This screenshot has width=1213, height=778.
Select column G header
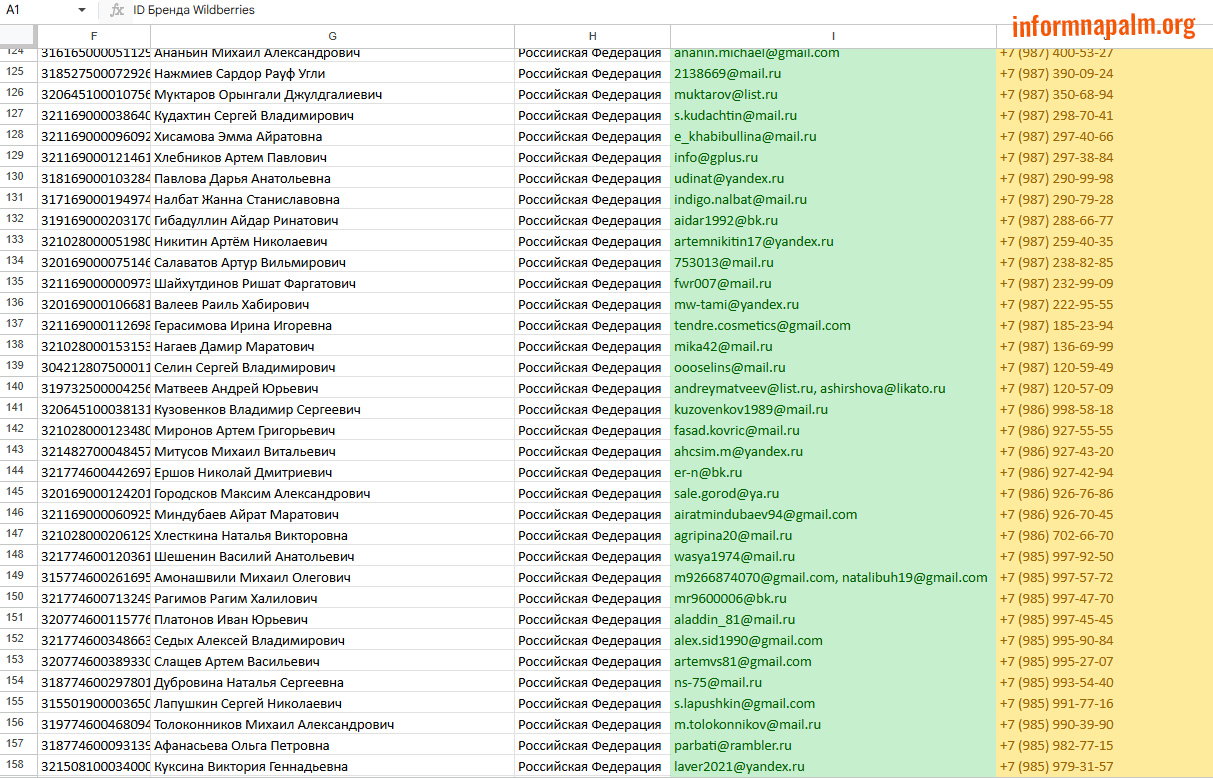click(332, 36)
